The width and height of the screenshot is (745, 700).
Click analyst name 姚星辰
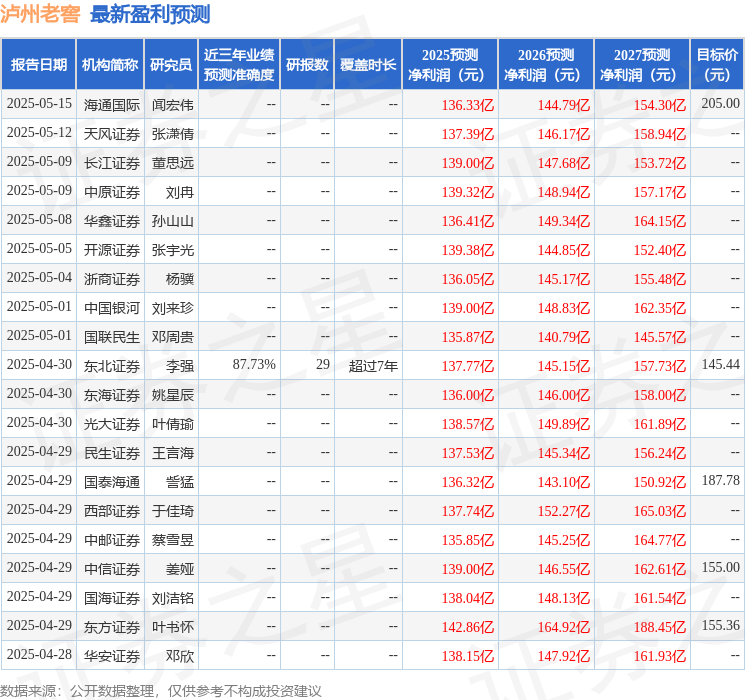tap(173, 395)
